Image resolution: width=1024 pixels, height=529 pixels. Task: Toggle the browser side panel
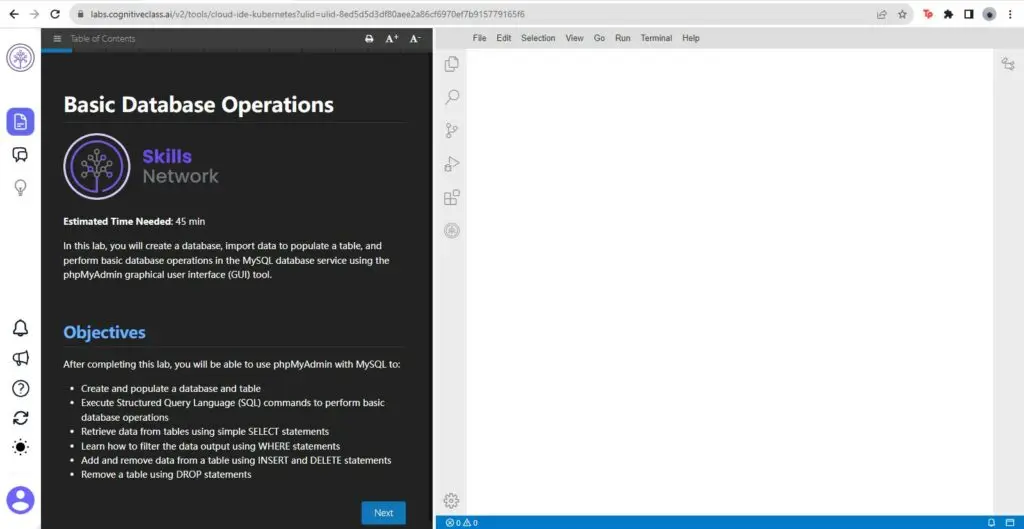[x=968, y=14]
